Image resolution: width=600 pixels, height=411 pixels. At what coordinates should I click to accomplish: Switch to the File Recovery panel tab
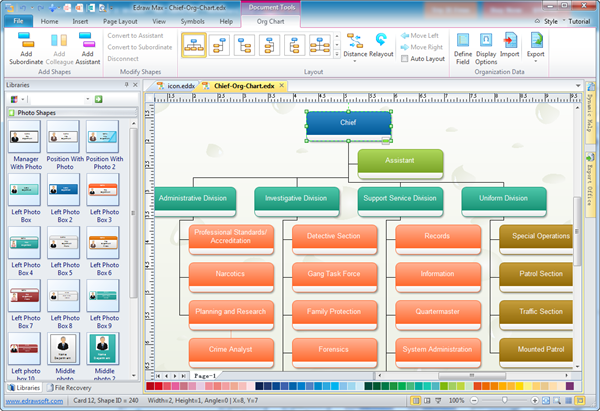[69, 388]
